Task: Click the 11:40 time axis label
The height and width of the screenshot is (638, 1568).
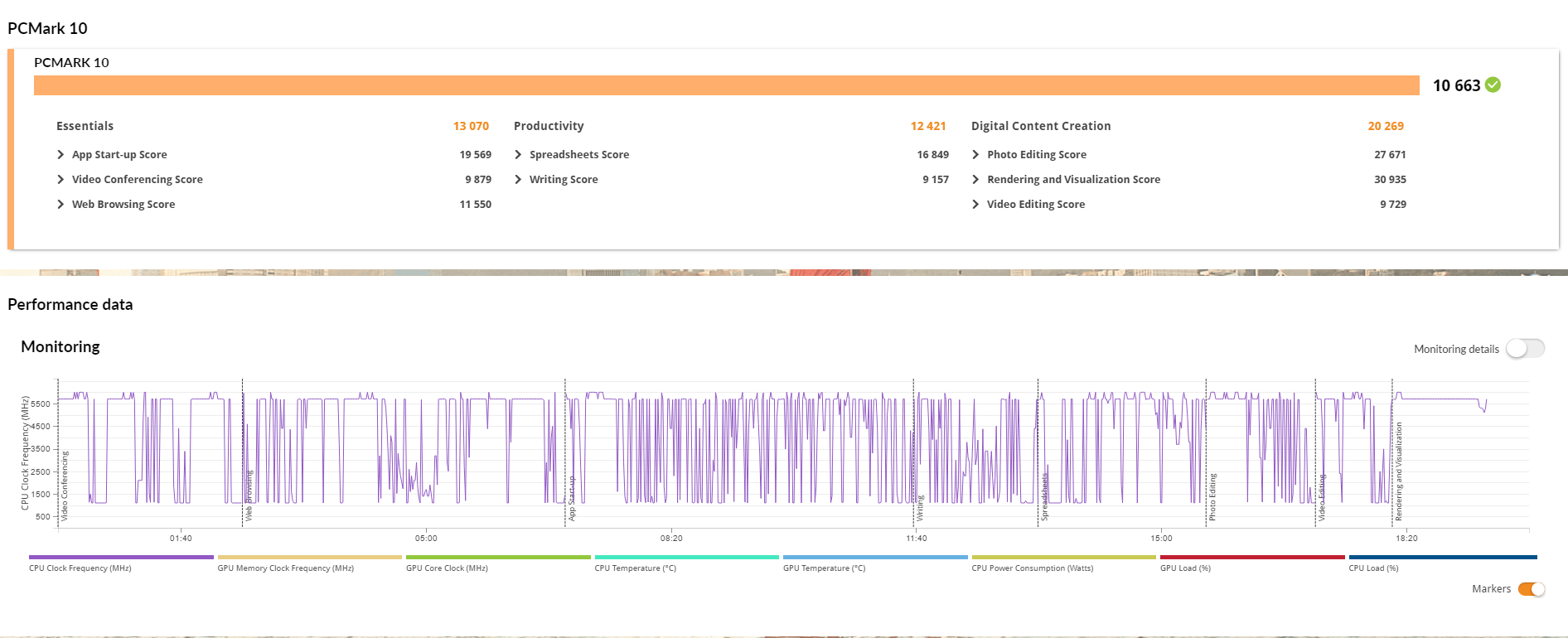Action: click(917, 539)
